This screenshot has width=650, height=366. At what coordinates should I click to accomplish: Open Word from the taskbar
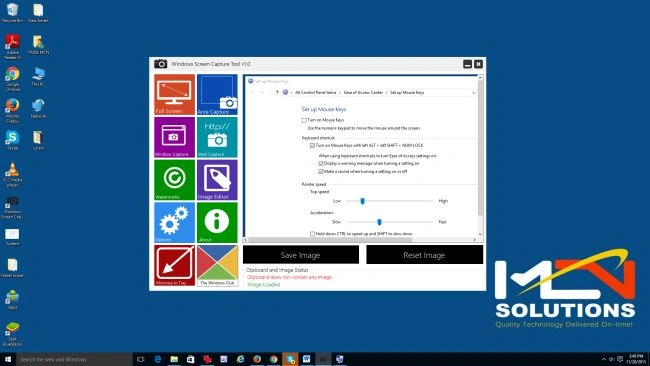coord(307,359)
